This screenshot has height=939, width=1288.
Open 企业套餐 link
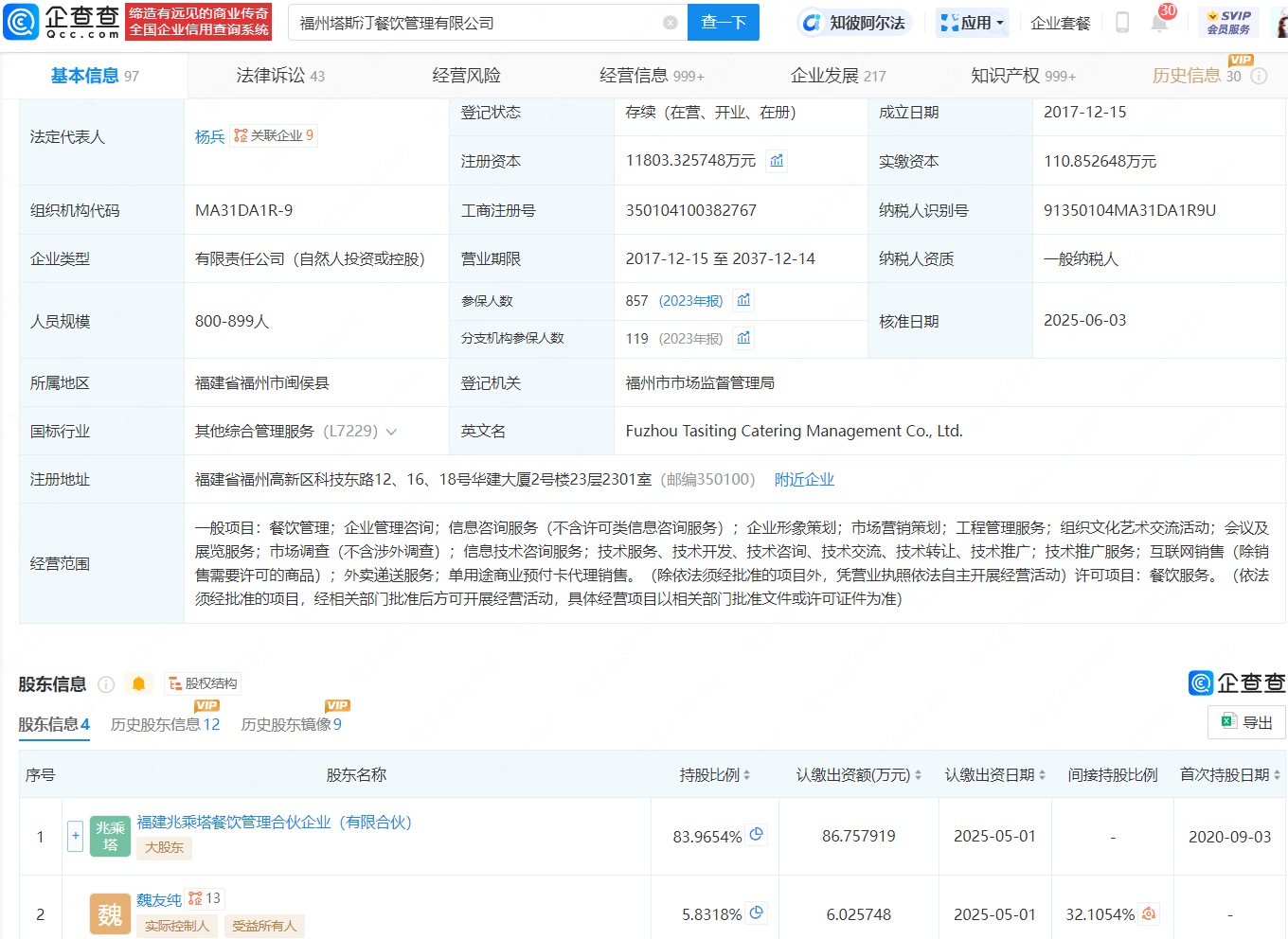(1060, 23)
